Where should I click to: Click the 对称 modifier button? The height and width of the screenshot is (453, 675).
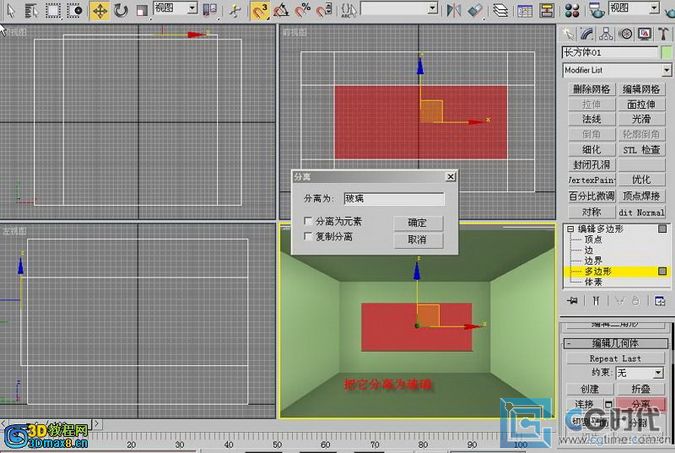pyautogui.click(x=591, y=212)
